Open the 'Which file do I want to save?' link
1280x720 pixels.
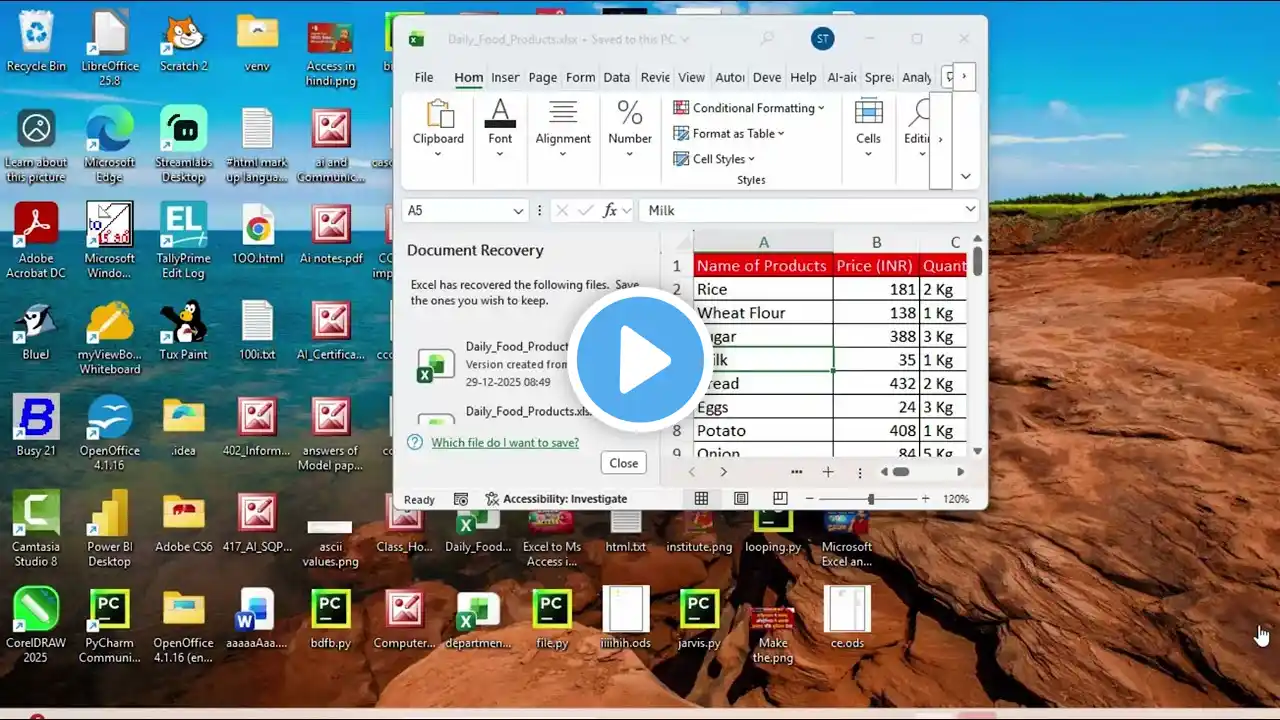point(505,442)
